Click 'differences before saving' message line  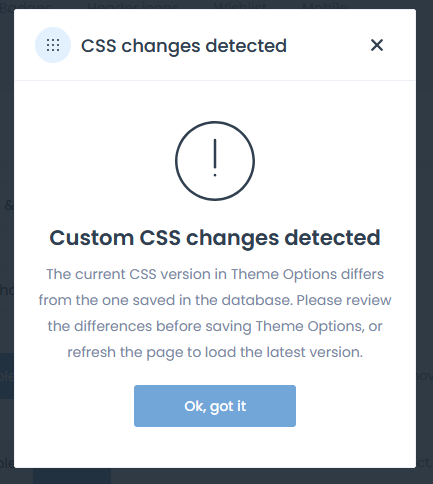pos(163,326)
